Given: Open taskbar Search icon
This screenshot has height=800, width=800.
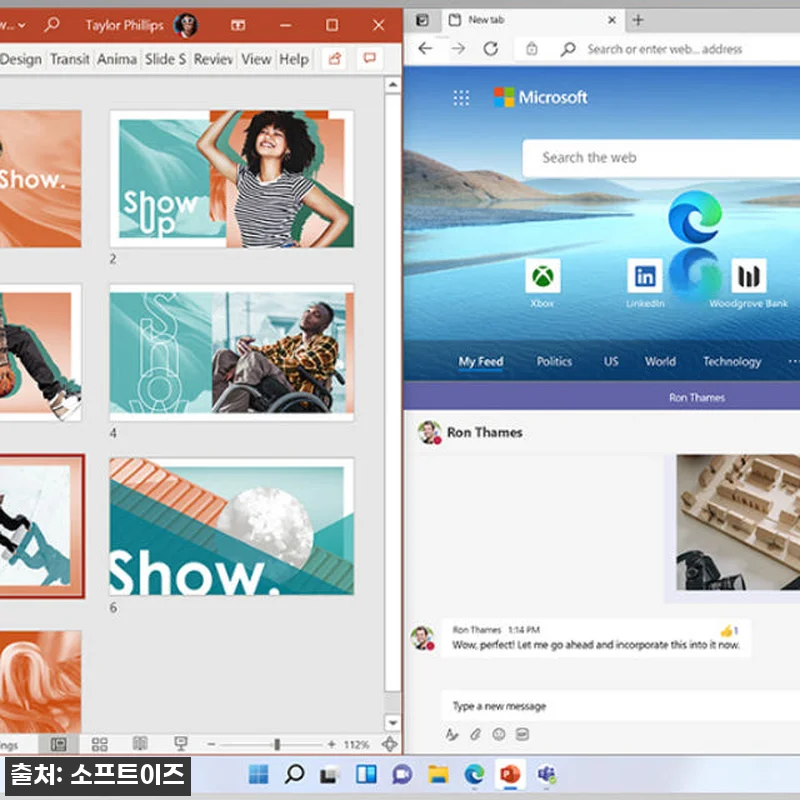Looking at the screenshot, I should 294,774.
